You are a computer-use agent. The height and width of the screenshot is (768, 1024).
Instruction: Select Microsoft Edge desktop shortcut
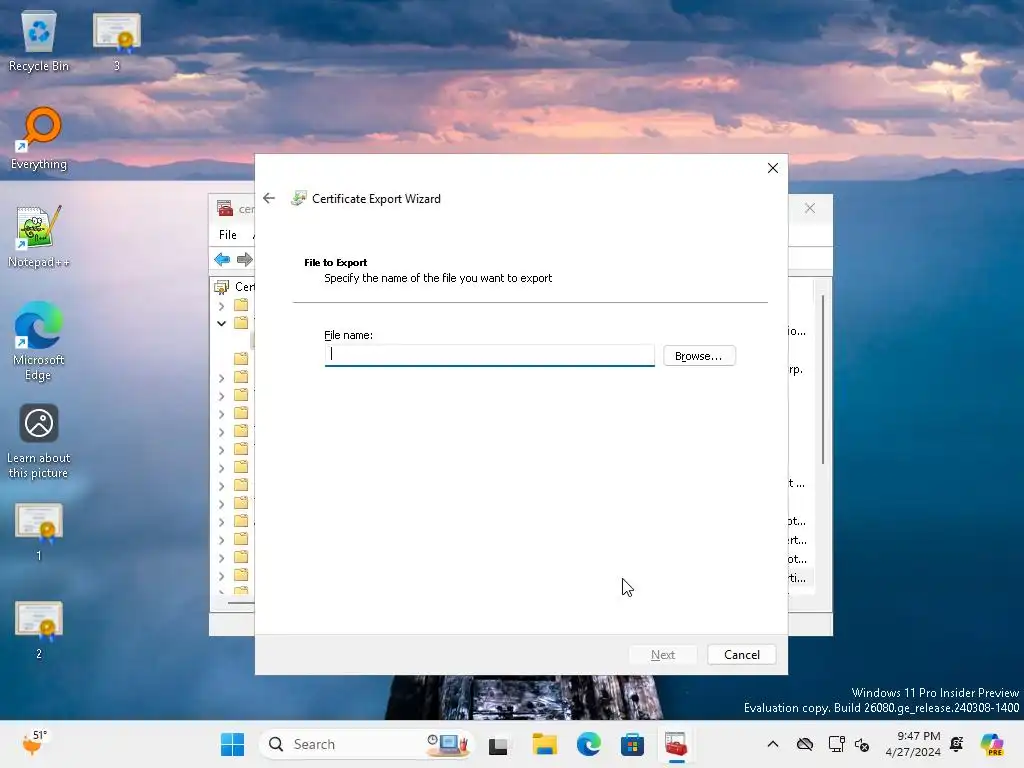tap(39, 341)
